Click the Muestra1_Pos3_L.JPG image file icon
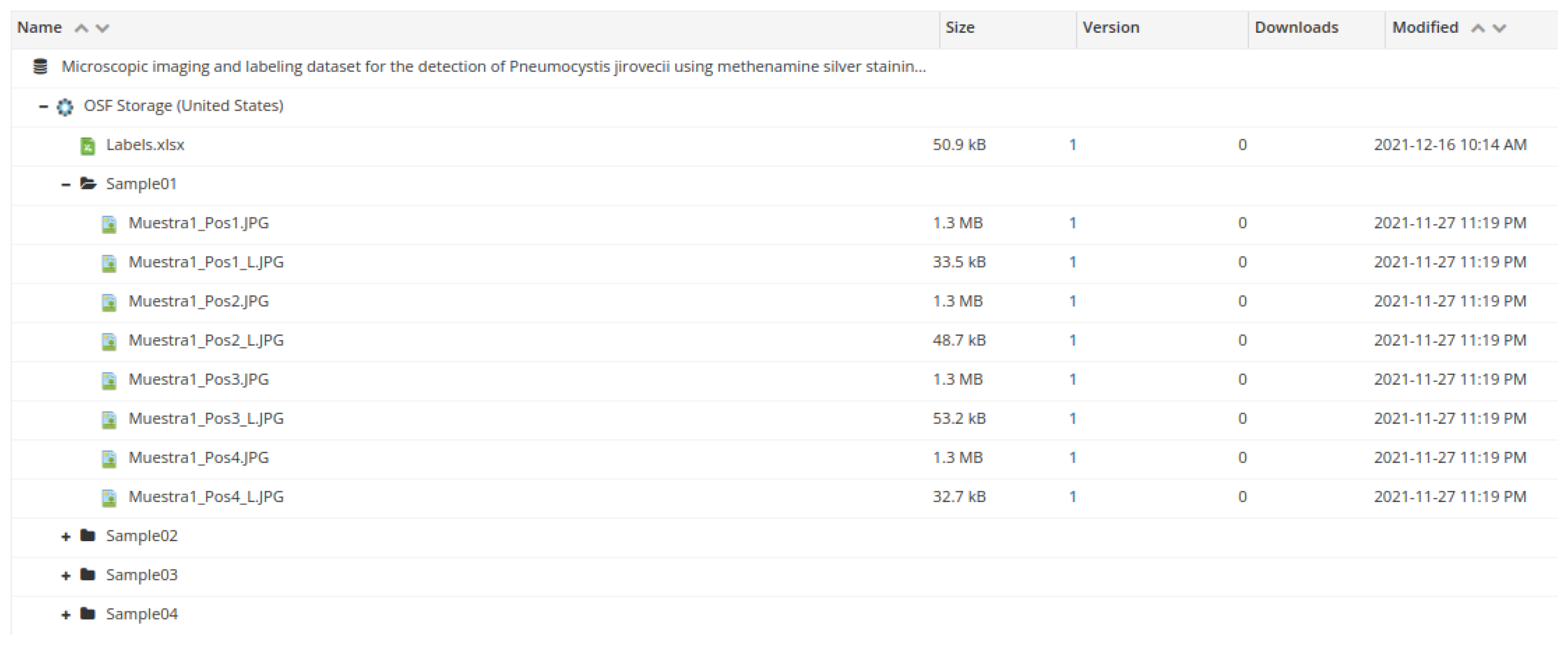This screenshot has height=648, width=1568. point(109,419)
